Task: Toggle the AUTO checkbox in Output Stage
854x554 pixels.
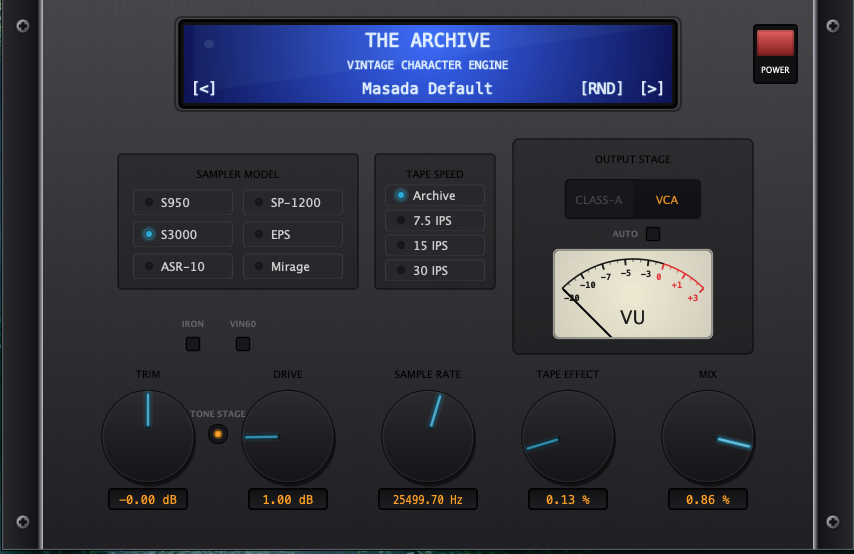Action: (x=653, y=234)
